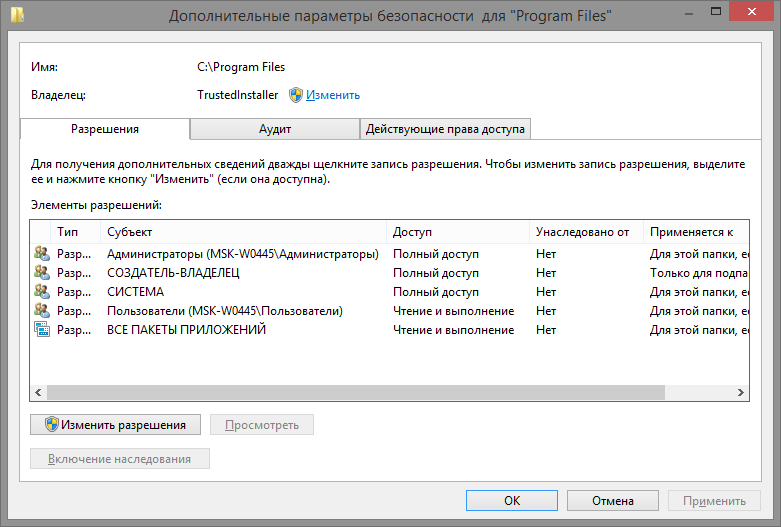Select the Пользователи (MSK-W0445\Пользователи) entry

[x=390, y=310]
